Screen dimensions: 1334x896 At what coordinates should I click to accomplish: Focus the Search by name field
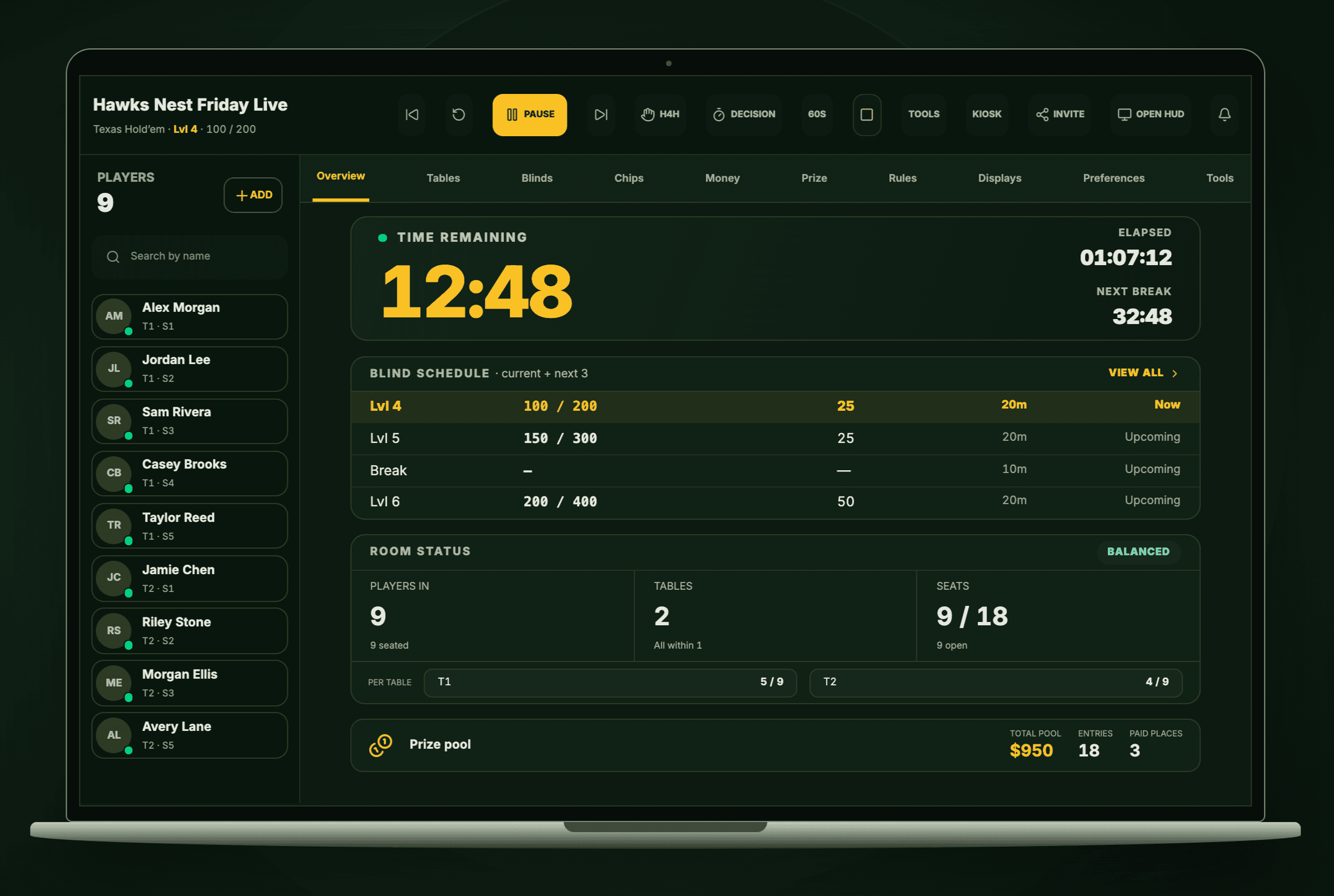pos(190,257)
